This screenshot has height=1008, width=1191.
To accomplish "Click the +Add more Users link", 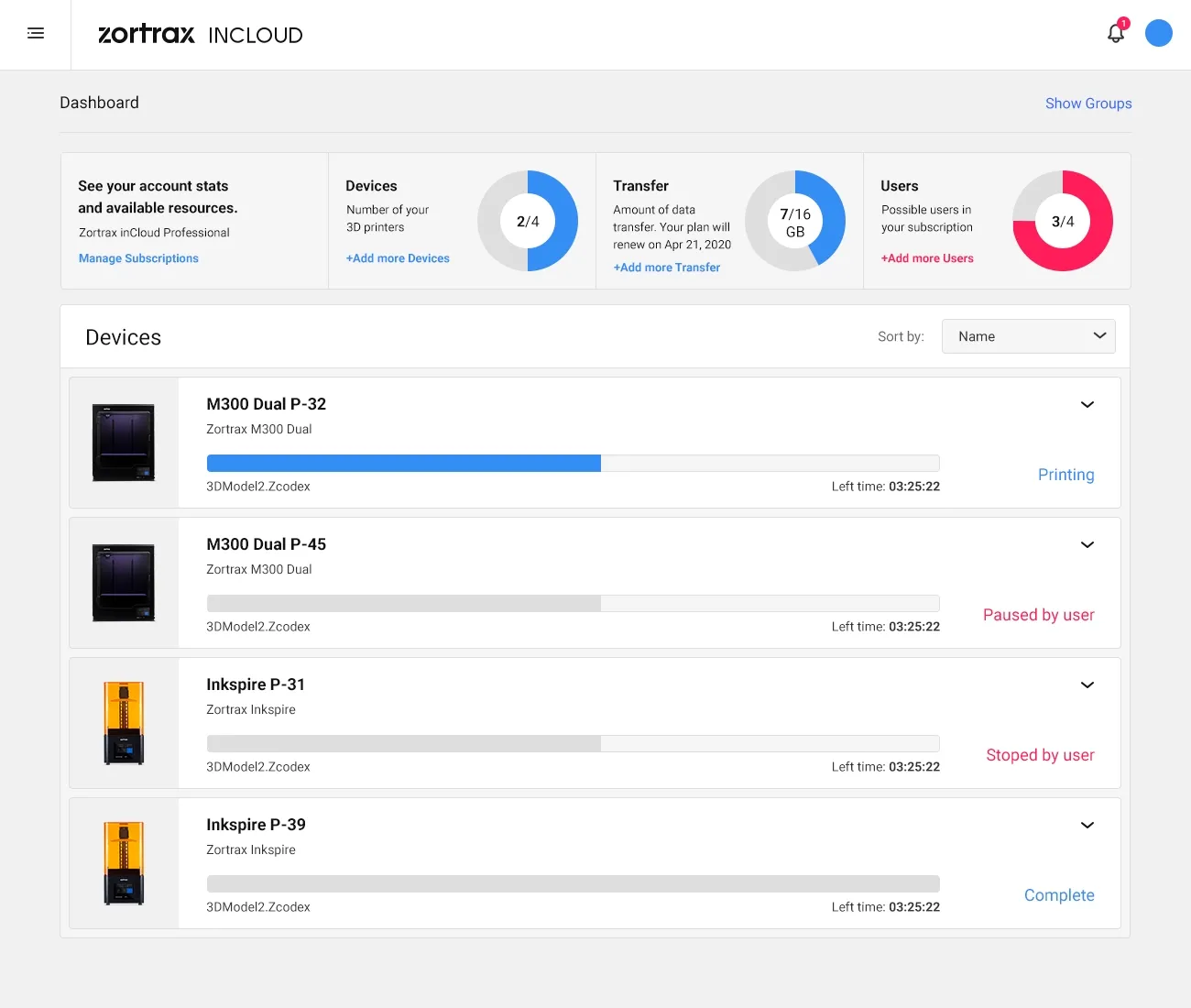I will click(927, 258).
